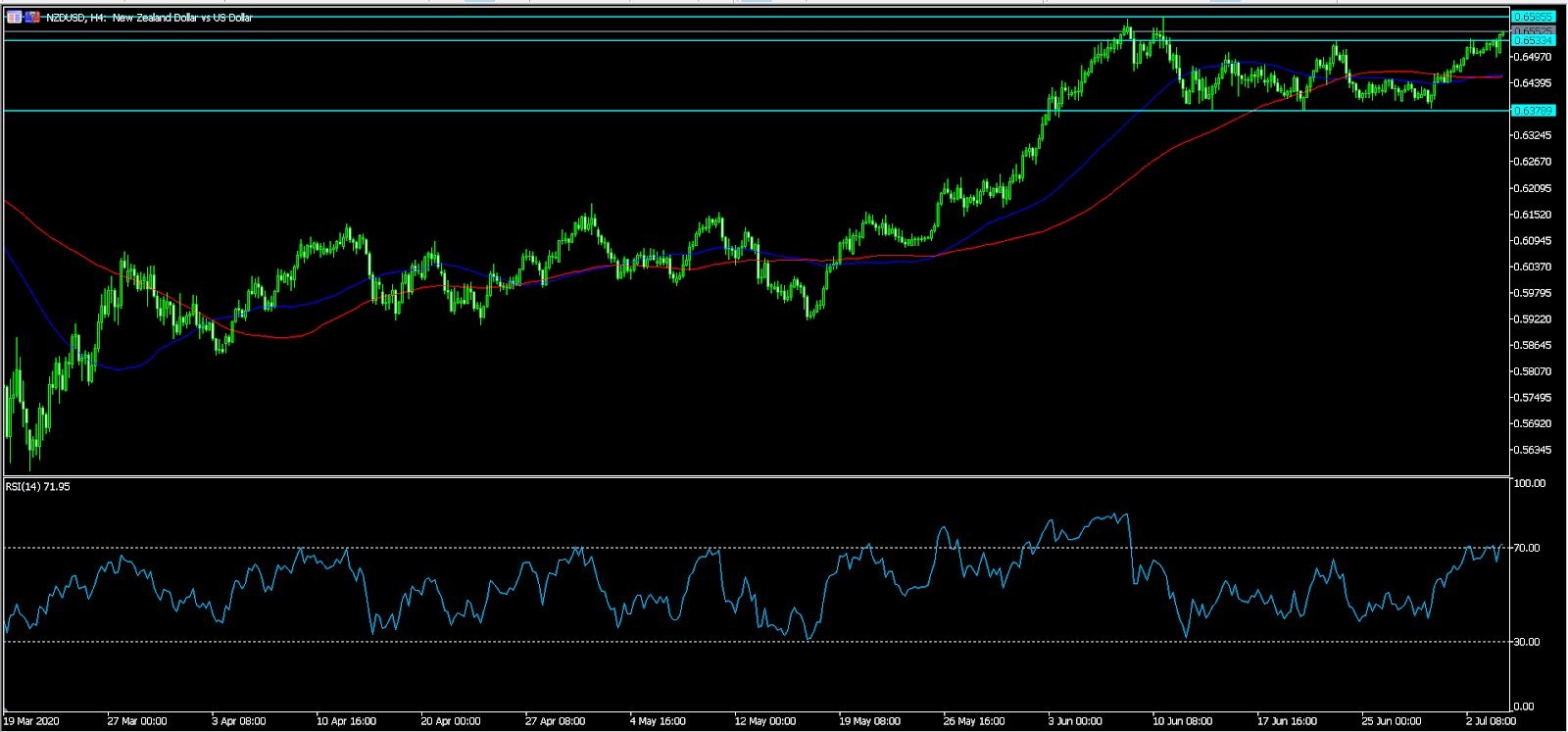The width and height of the screenshot is (1568, 732).
Task: Click the '20 Apr 00:00' time label
Action: coord(451,721)
